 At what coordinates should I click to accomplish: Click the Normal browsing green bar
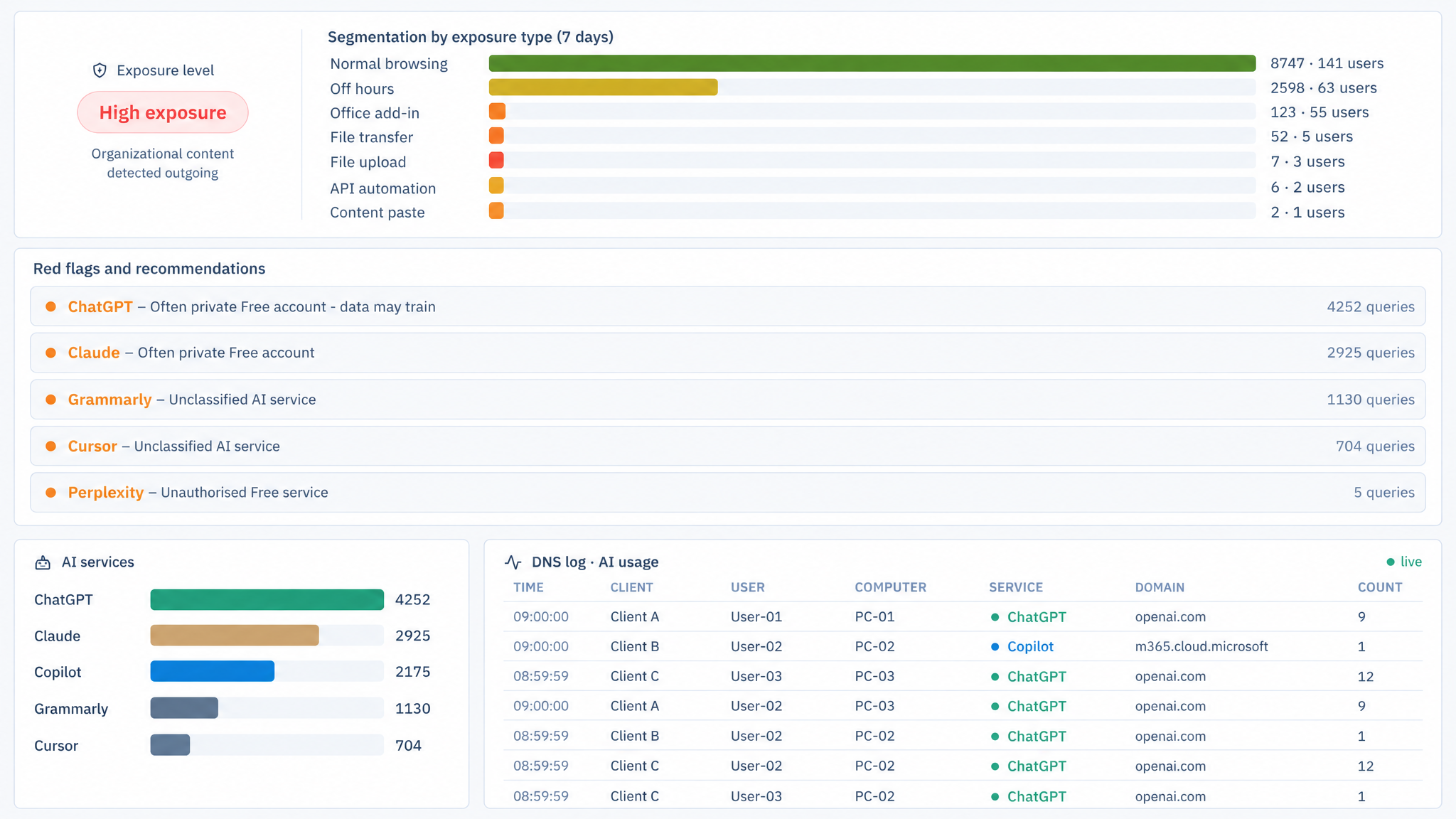click(x=872, y=63)
